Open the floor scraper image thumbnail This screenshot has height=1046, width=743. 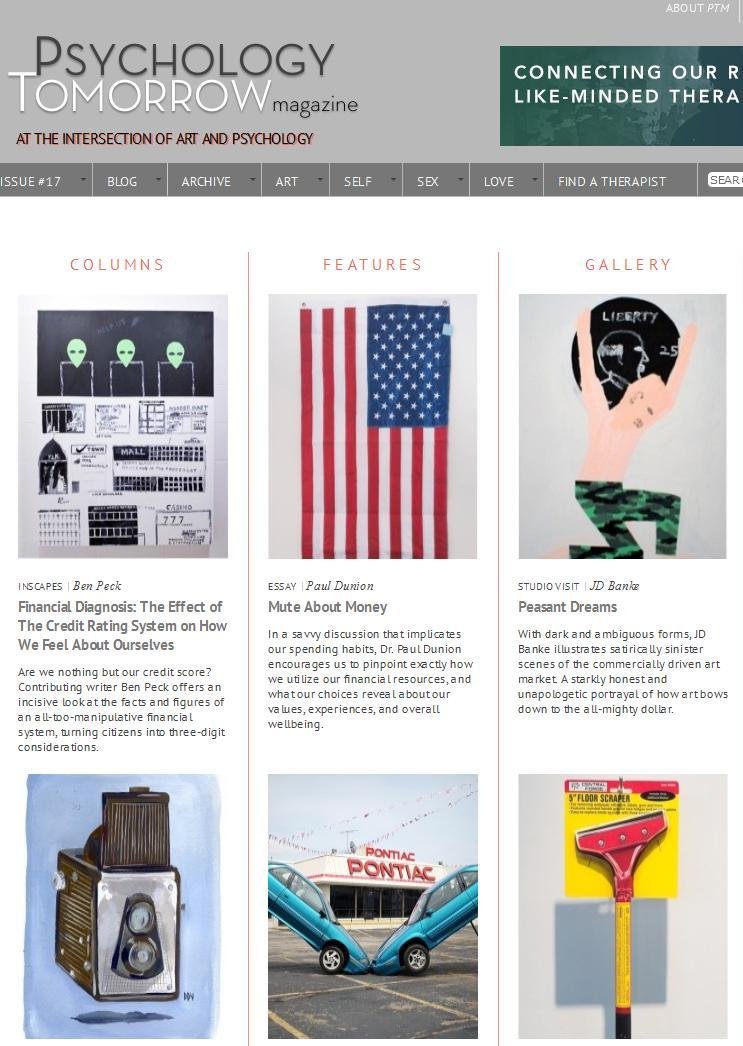pos(622,907)
